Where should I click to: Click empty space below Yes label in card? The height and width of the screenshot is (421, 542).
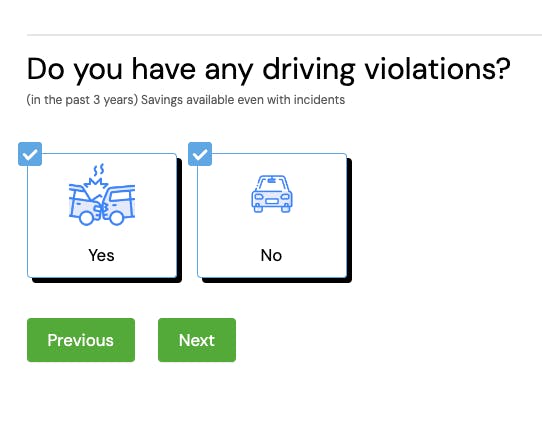[x=102, y=270]
